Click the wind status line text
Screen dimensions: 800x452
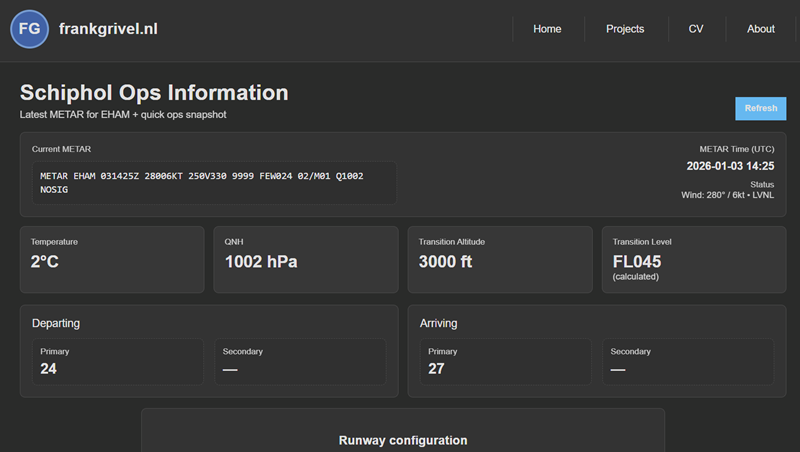(727, 194)
